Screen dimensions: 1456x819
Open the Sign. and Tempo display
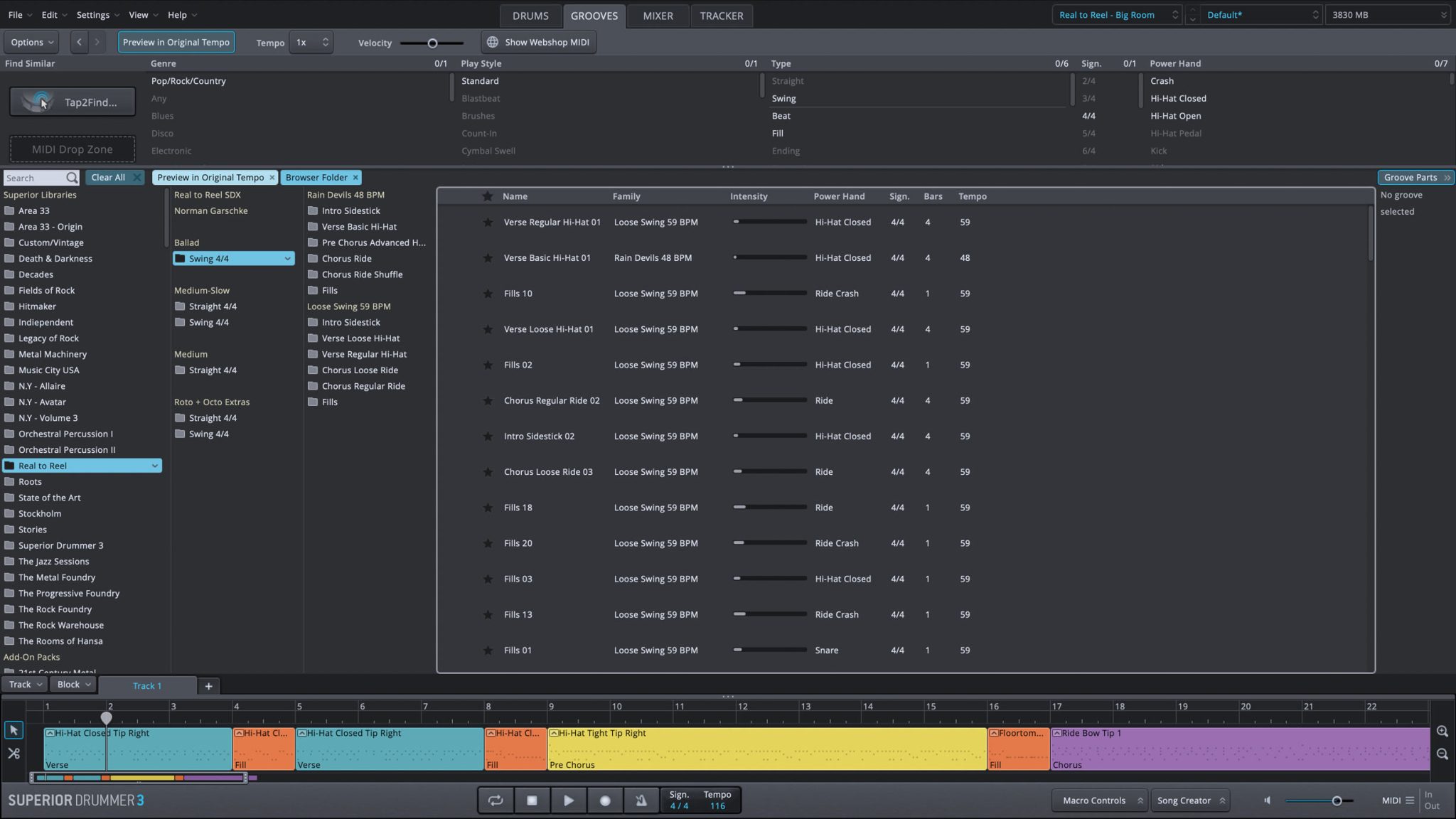pyautogui.click(x=700, y=801)
